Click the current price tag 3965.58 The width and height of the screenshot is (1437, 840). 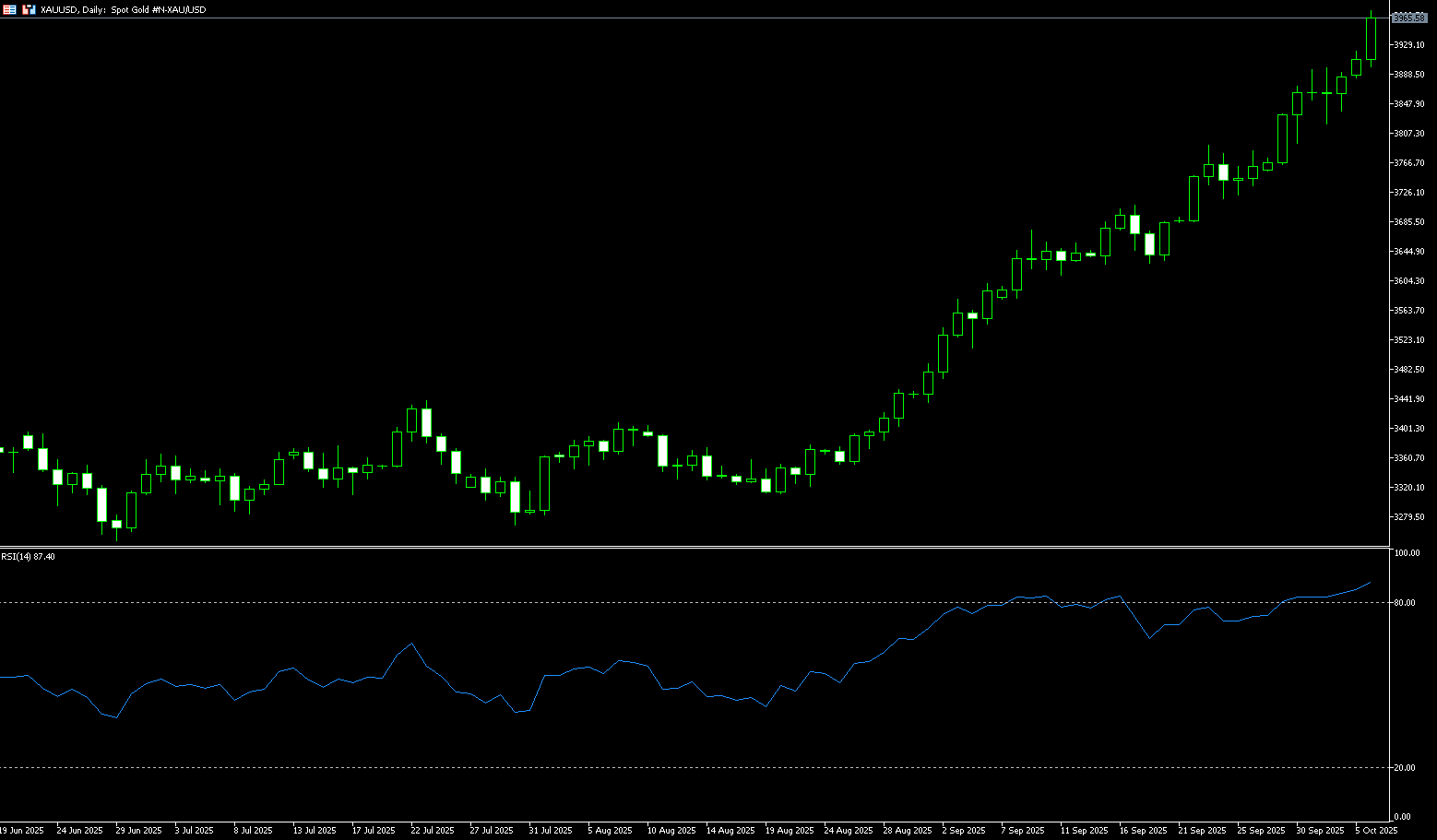pos(1408,18)
